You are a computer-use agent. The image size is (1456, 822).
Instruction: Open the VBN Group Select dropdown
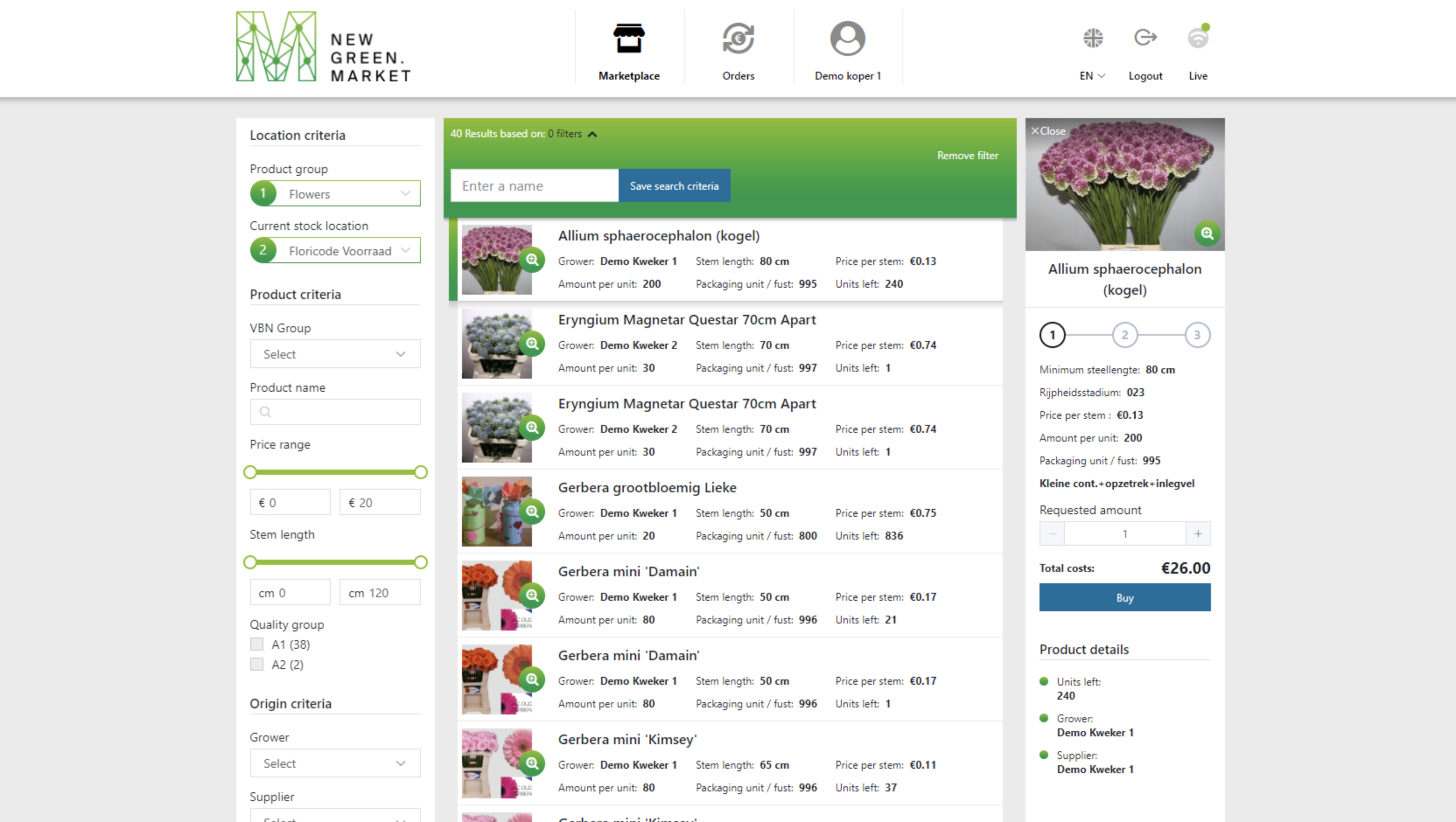point(335,354)
